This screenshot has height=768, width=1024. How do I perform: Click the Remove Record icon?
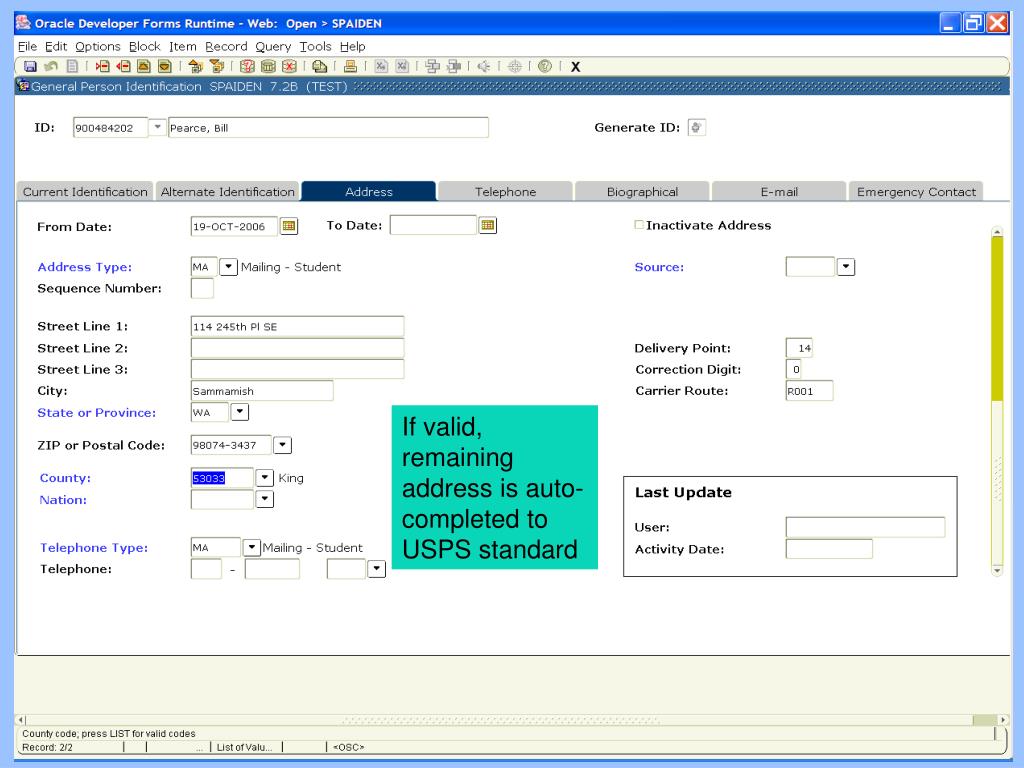click(x=123, y=66)
